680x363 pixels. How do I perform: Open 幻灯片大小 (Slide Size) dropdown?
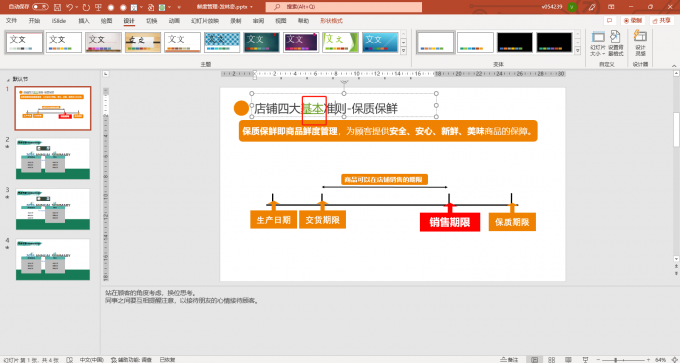pyautogui.click(x=598, y=43)
